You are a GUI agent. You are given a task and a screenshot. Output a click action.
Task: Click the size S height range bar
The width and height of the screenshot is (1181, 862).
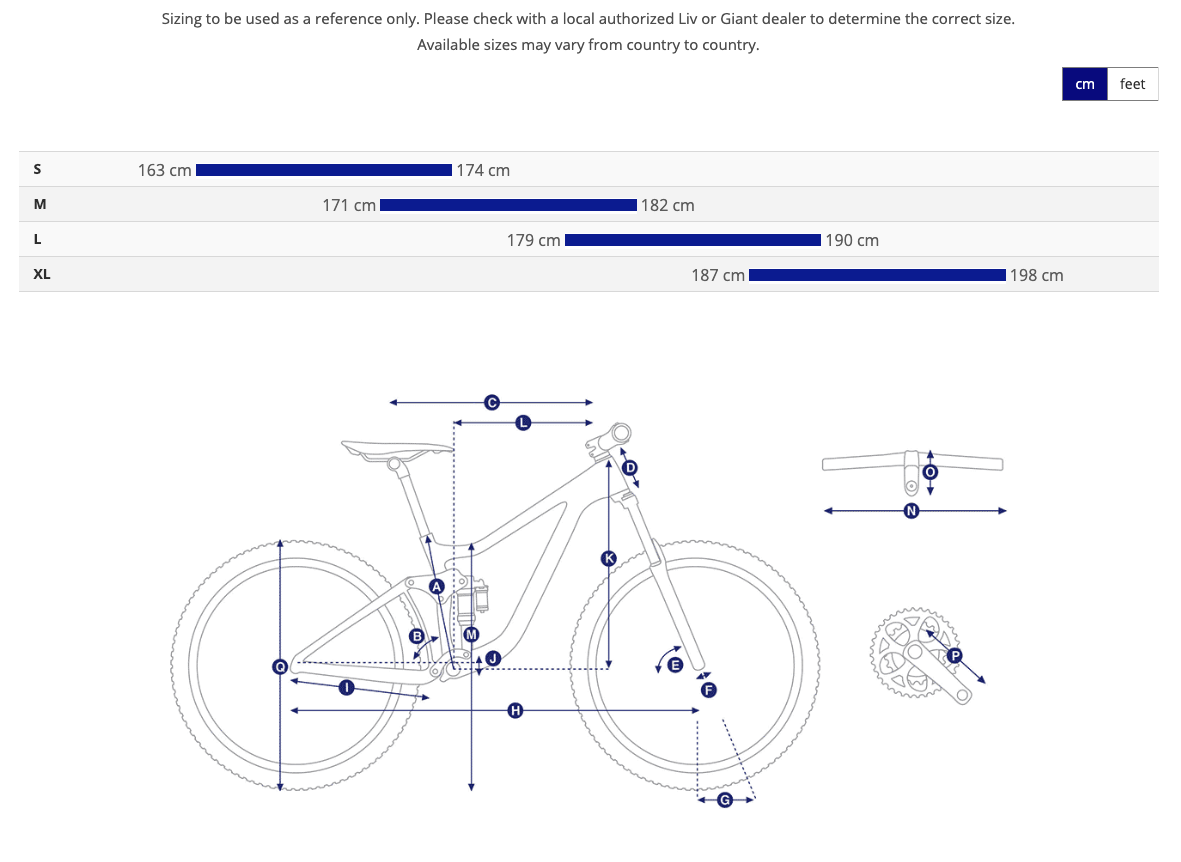324,170
